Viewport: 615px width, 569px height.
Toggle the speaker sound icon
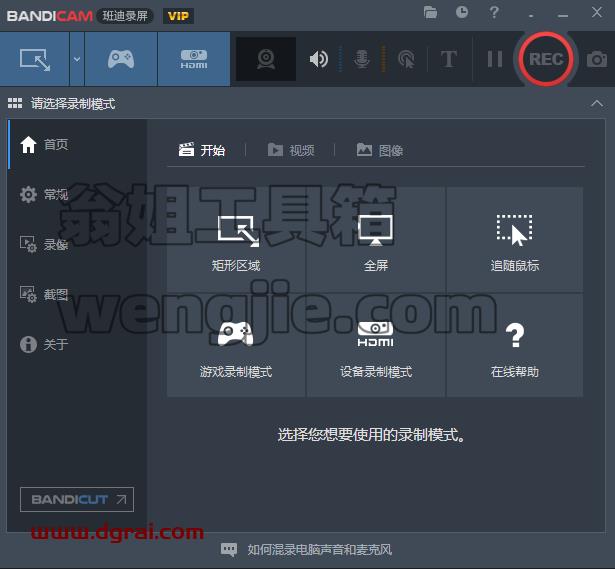318,59
